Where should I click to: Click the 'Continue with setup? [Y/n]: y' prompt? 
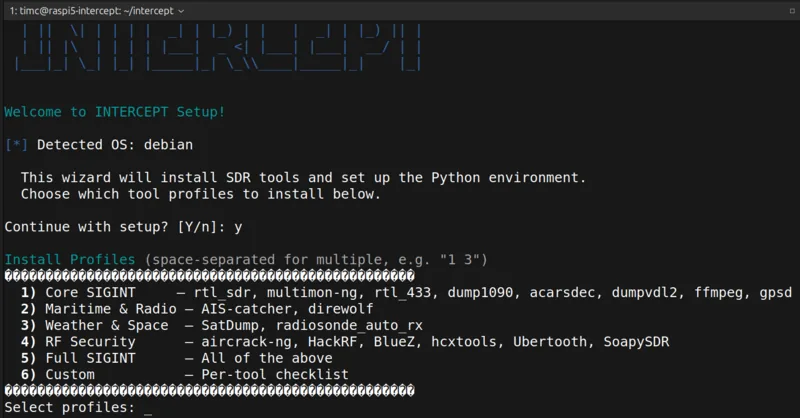click(x=123, y=227)
